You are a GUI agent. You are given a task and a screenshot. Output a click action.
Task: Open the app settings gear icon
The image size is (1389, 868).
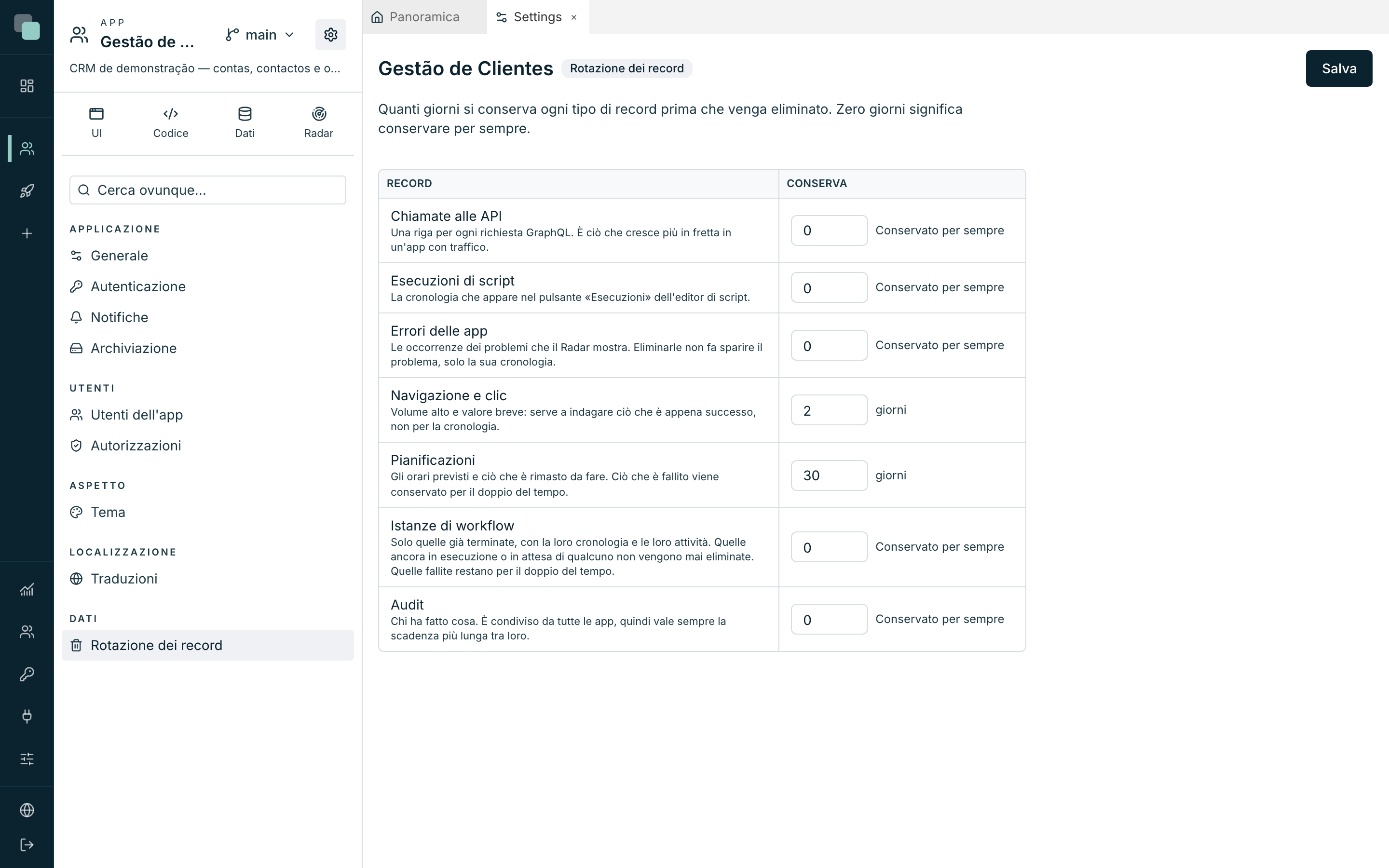tap(330, 35)
